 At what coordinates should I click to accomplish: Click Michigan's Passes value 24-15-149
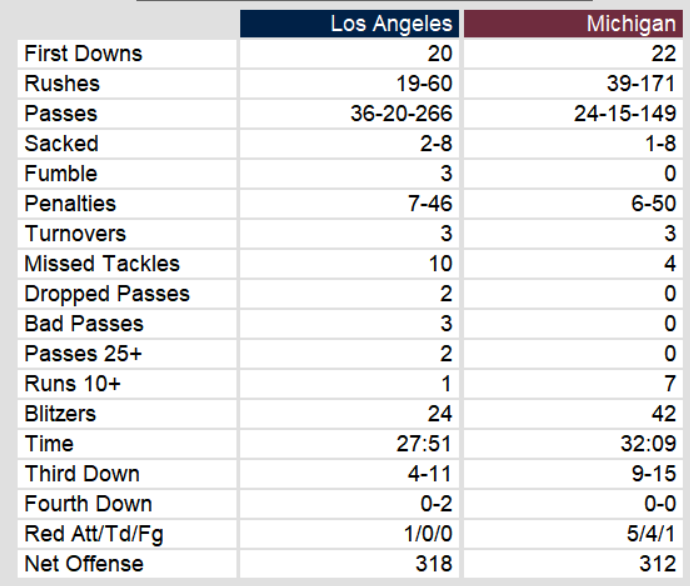coord(625,114)
